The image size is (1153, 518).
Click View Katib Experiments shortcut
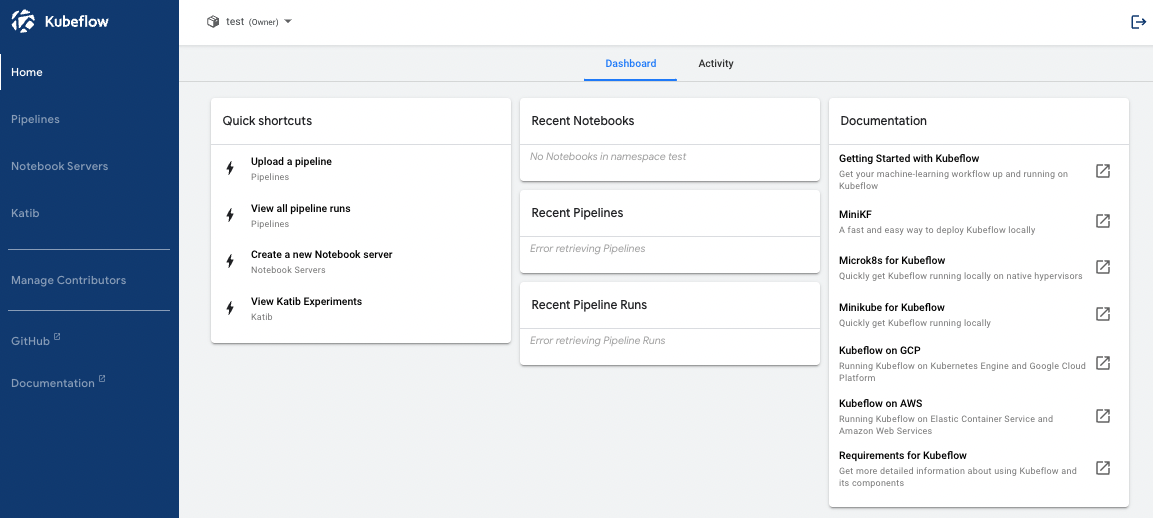[306, 302]
